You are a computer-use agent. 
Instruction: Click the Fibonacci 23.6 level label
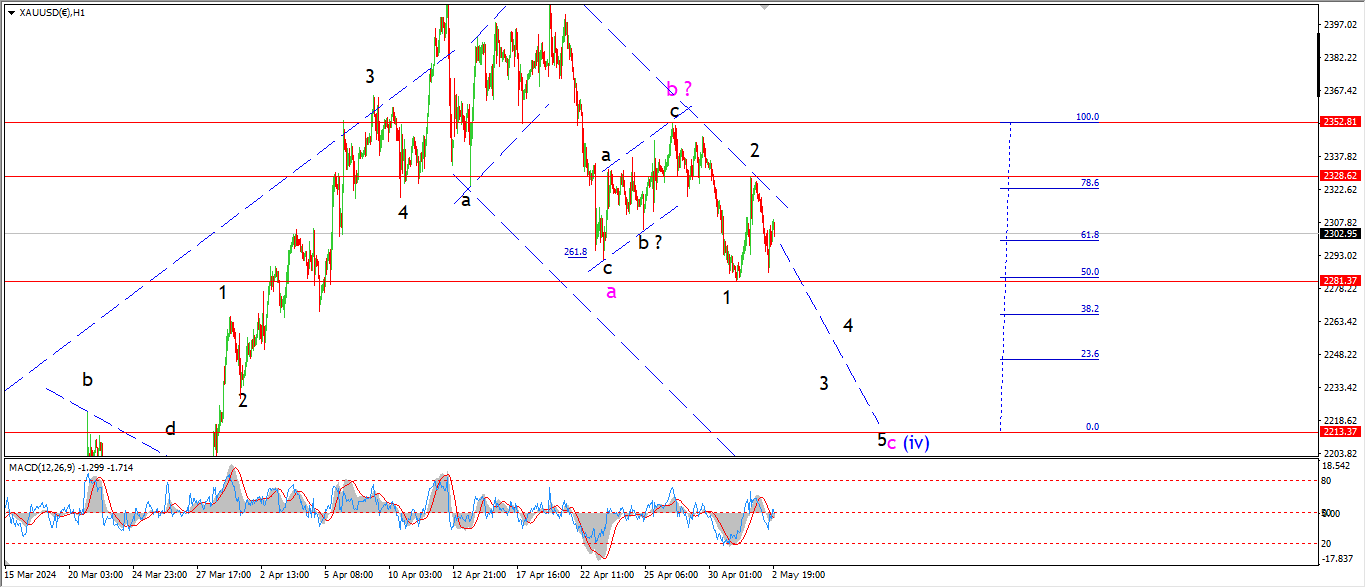point(1089,354)
